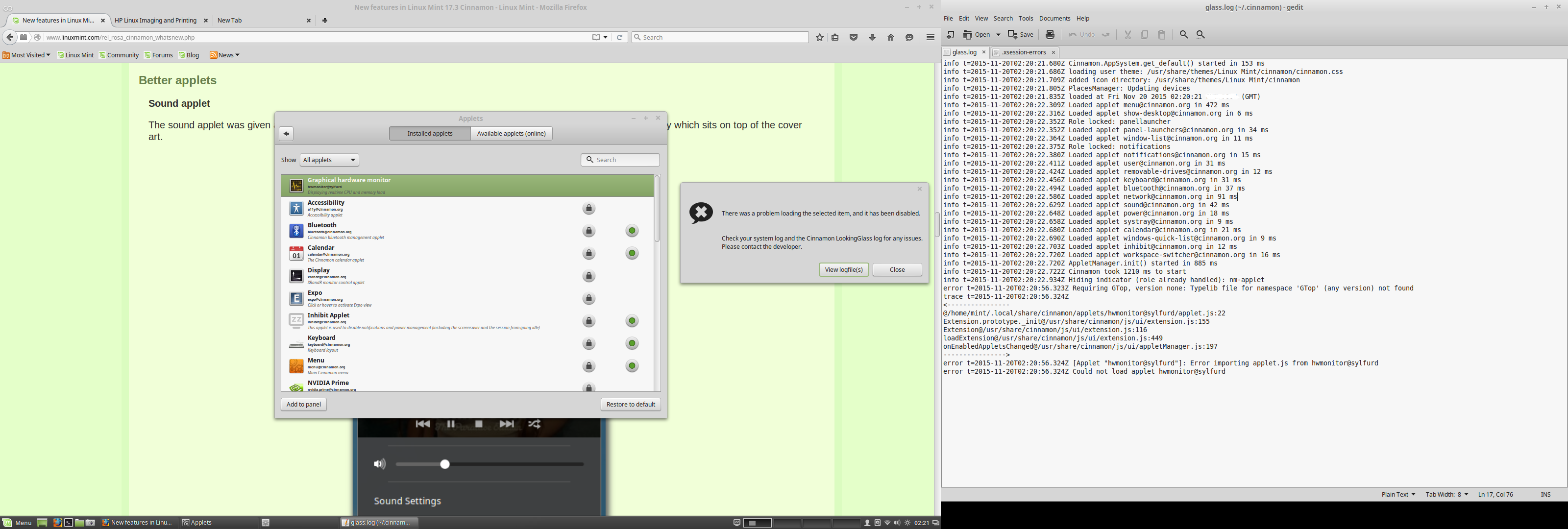Image resolution: width=1568 pixels, height=529 pixels.
Task: Click the applets list vertical scrollbar
Action: point(658,210)
